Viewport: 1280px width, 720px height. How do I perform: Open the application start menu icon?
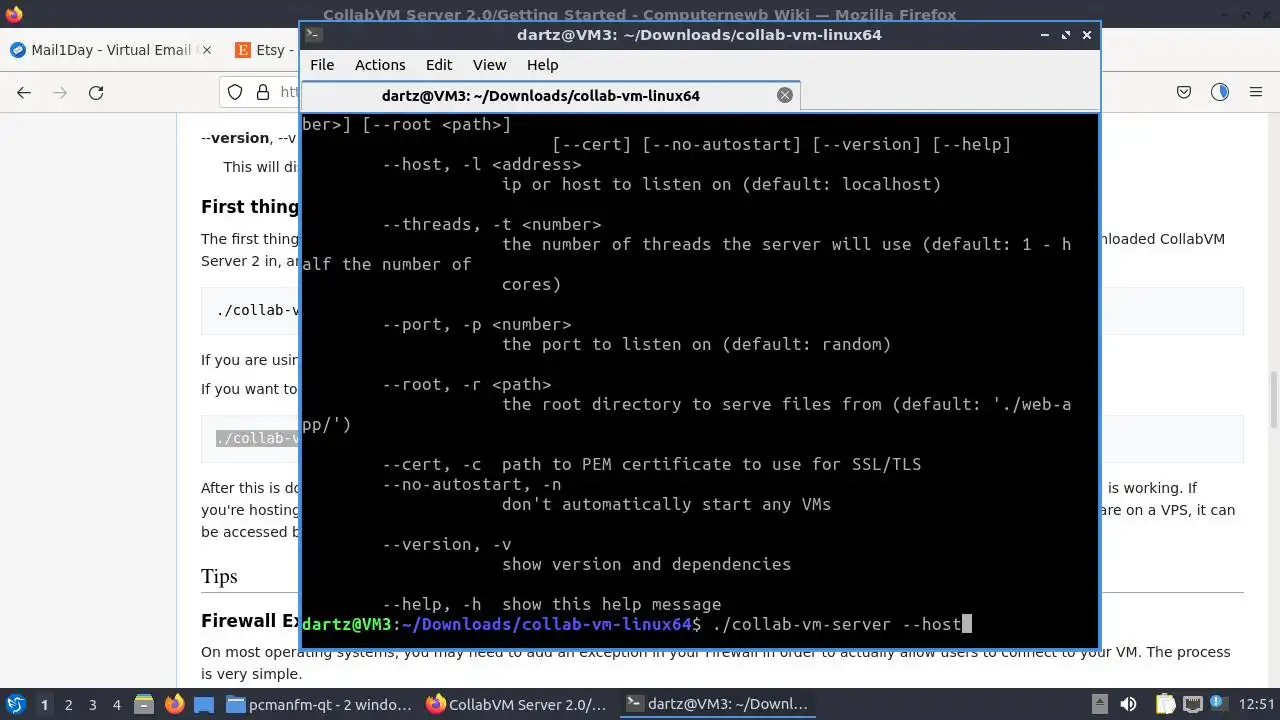[x=16, y=704]
